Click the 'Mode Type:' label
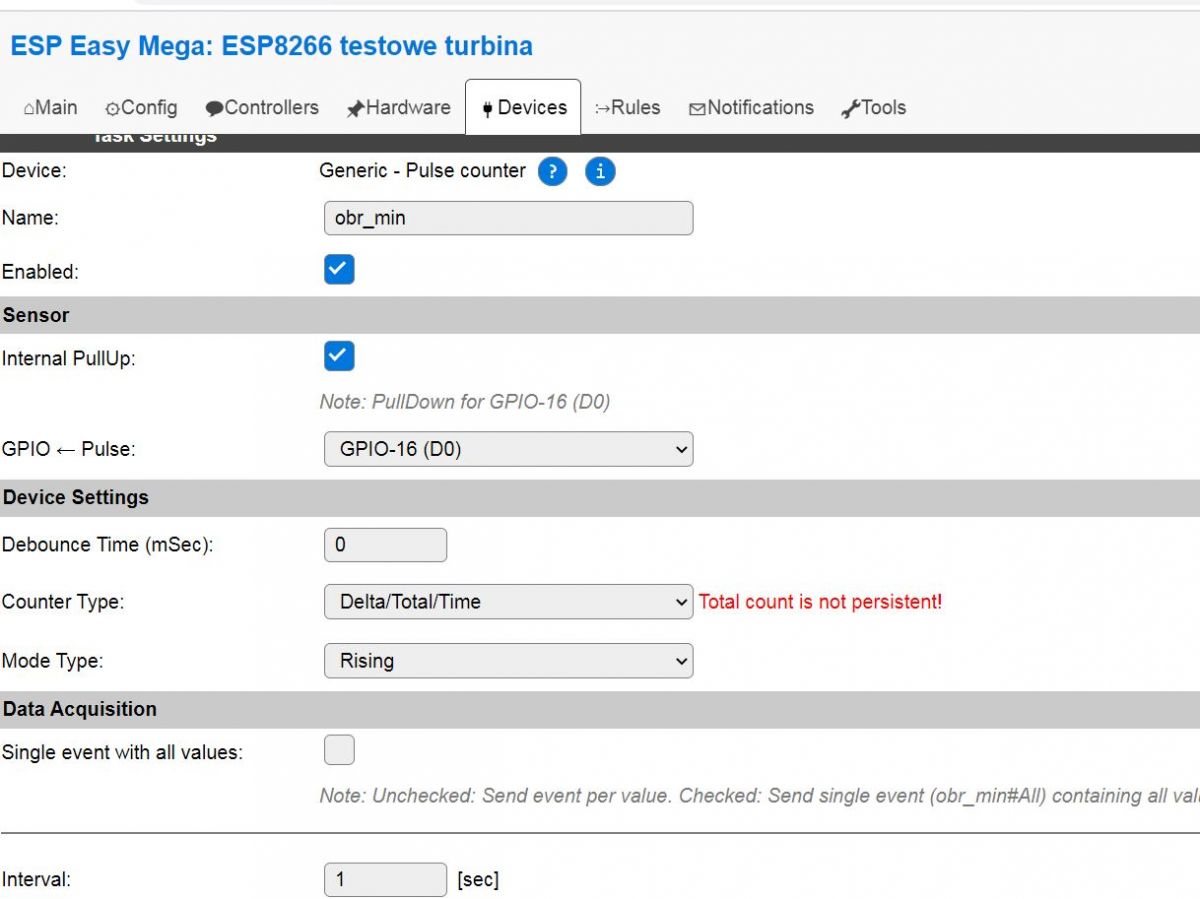The image size is (1200, 899). click(x=52, y=661)
